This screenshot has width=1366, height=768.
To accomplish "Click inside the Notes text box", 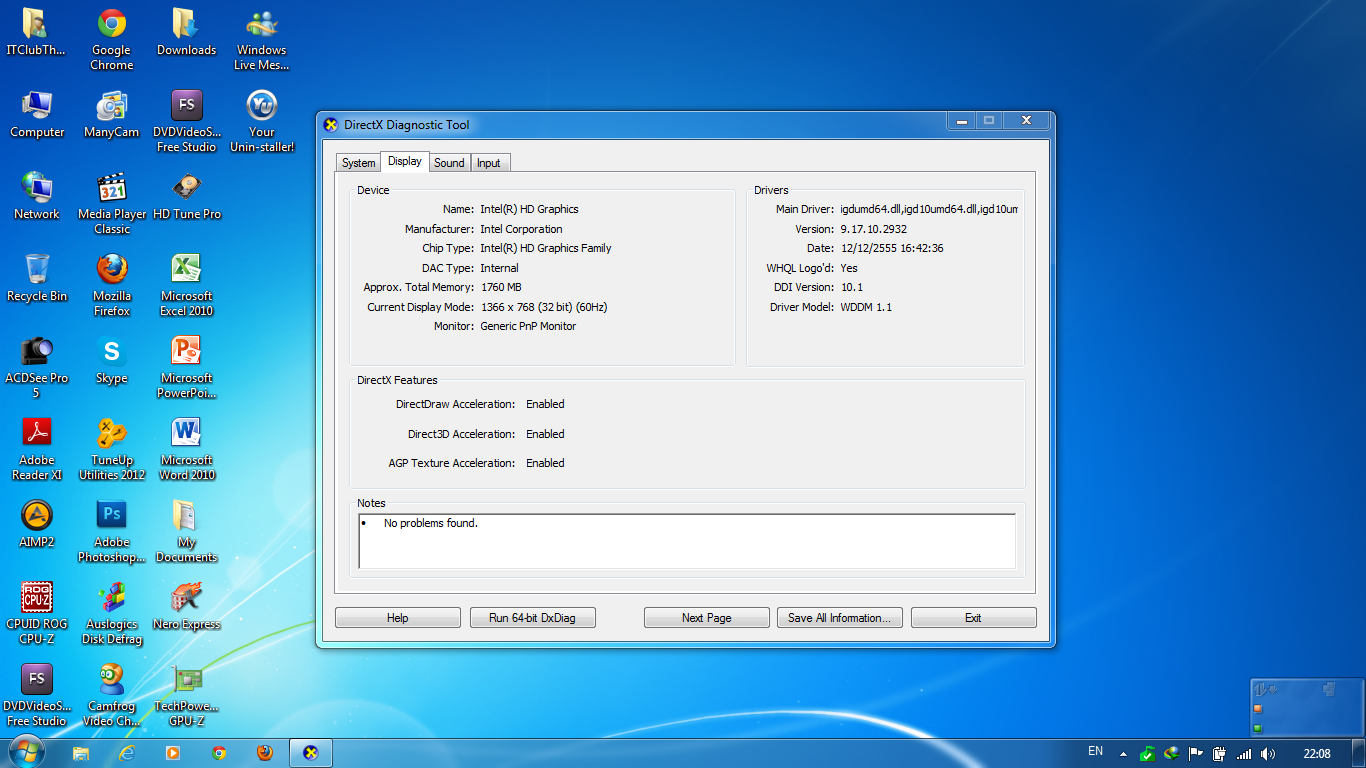I will point(687,541).
